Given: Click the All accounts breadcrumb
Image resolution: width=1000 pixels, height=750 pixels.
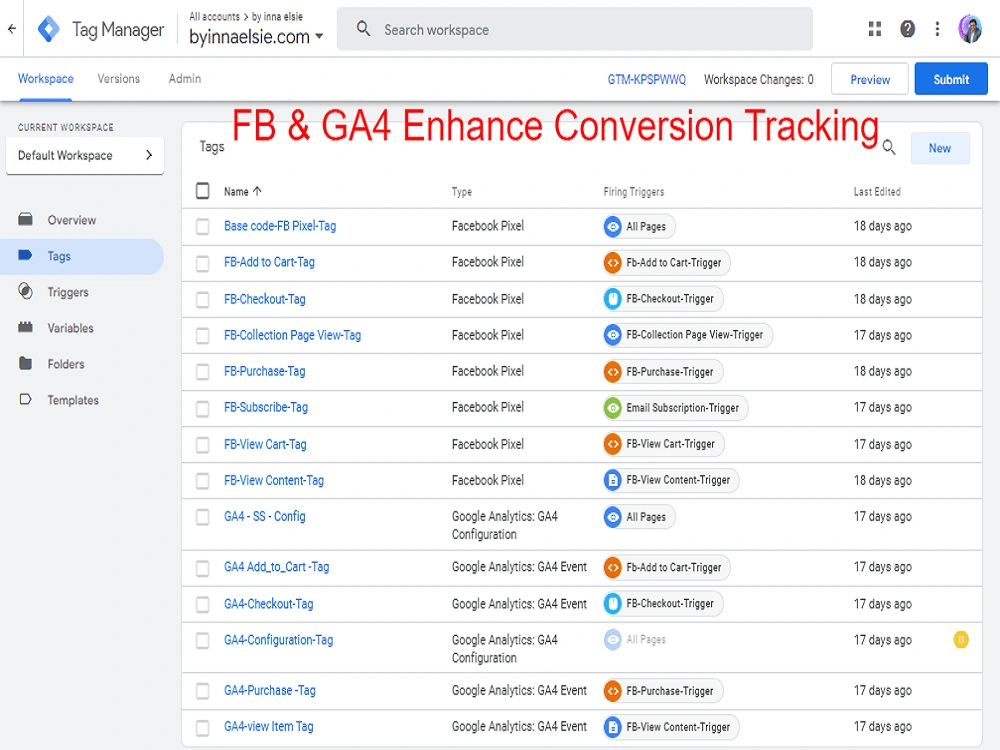Looking at the screenshot, I should click(x=214, y=17).
